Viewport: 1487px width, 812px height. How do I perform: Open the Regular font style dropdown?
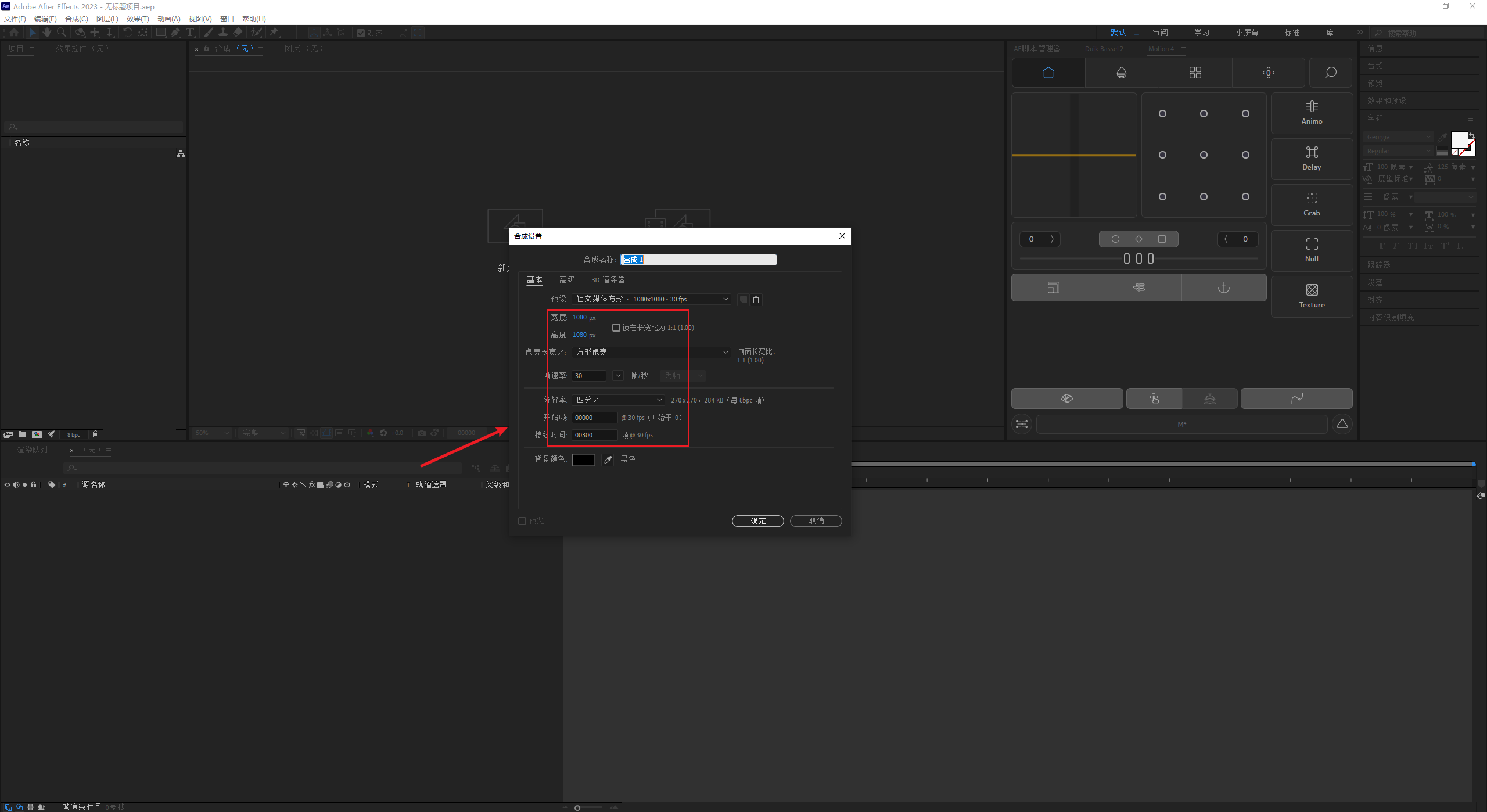pos(1398,151)
